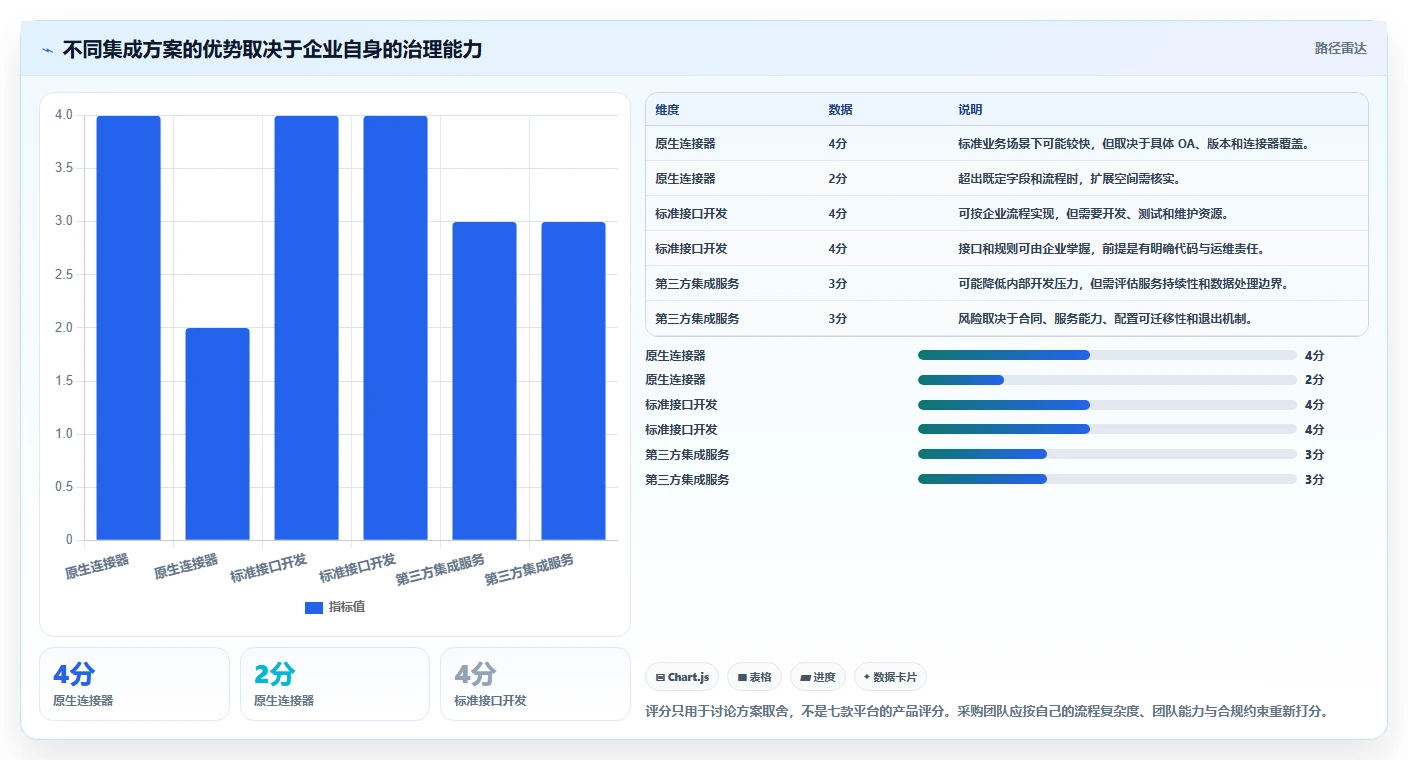1408x760 pixels.
Task: Click the 原生连接器 chart bar reaching 2.0
Action: (x=218, y=434)
